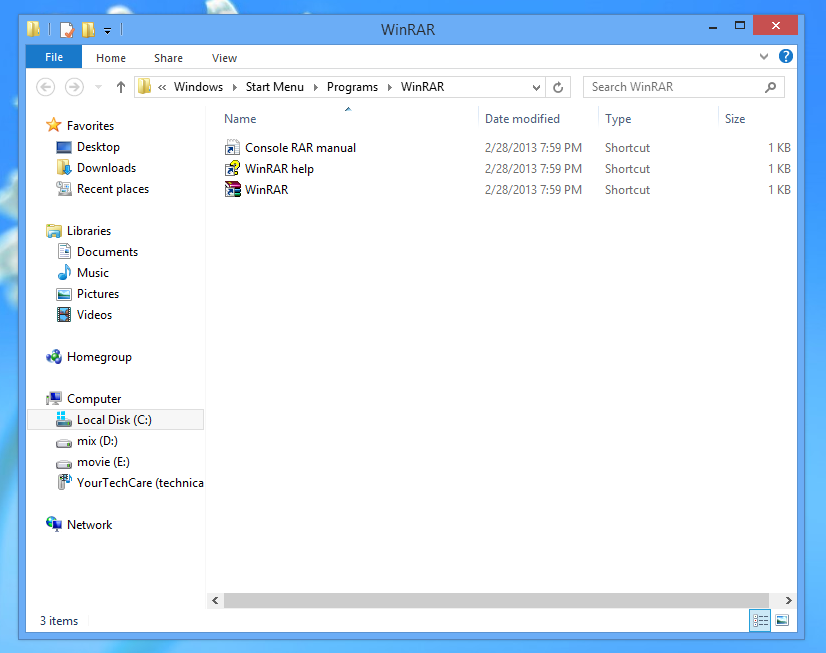The width and height of the screenshot is (826, 653).
Task: Click the Properties icon in quick access toolbar
Action: click(67, 29)
